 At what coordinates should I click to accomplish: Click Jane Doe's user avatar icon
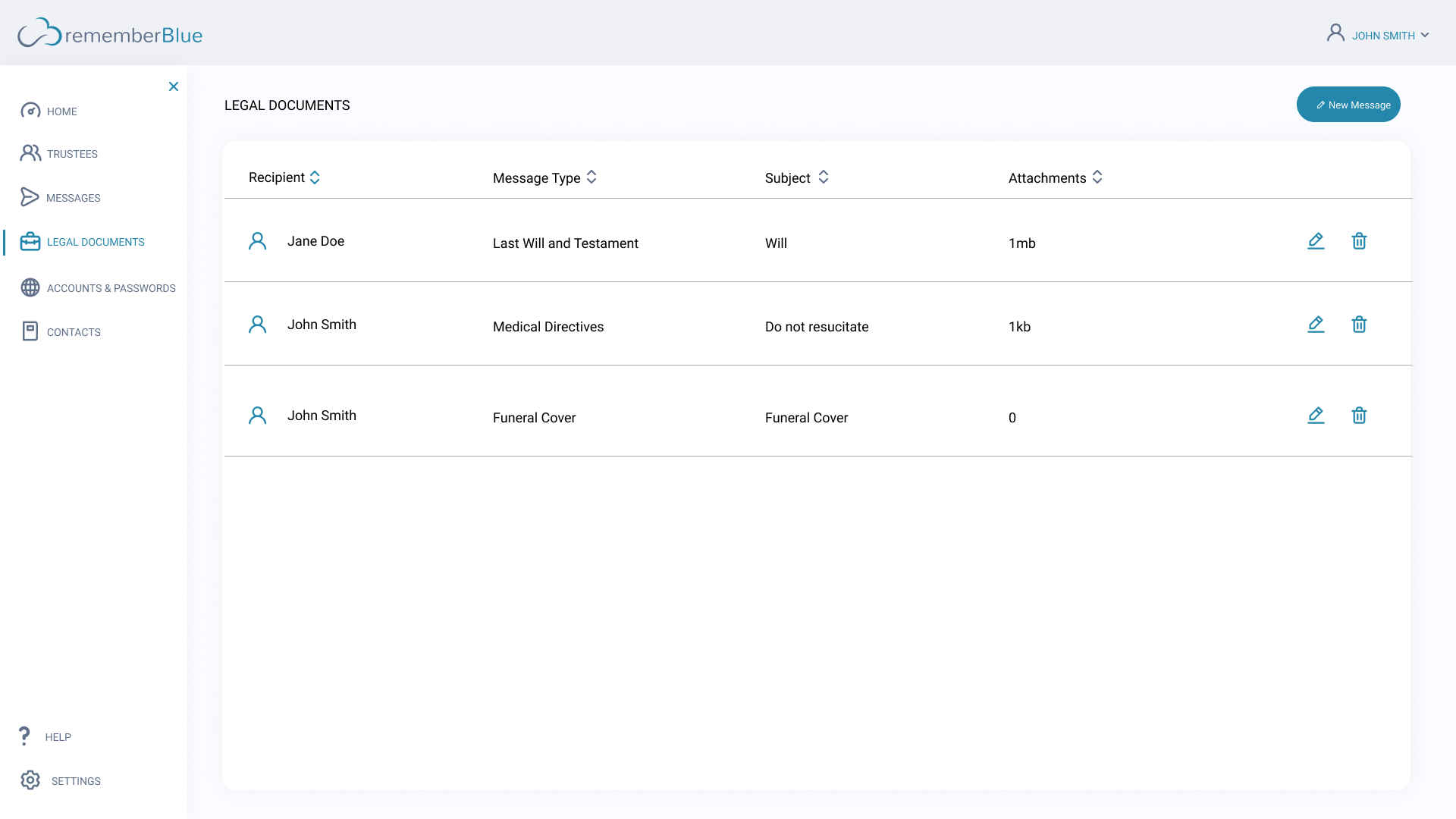[x=258, y=241]
